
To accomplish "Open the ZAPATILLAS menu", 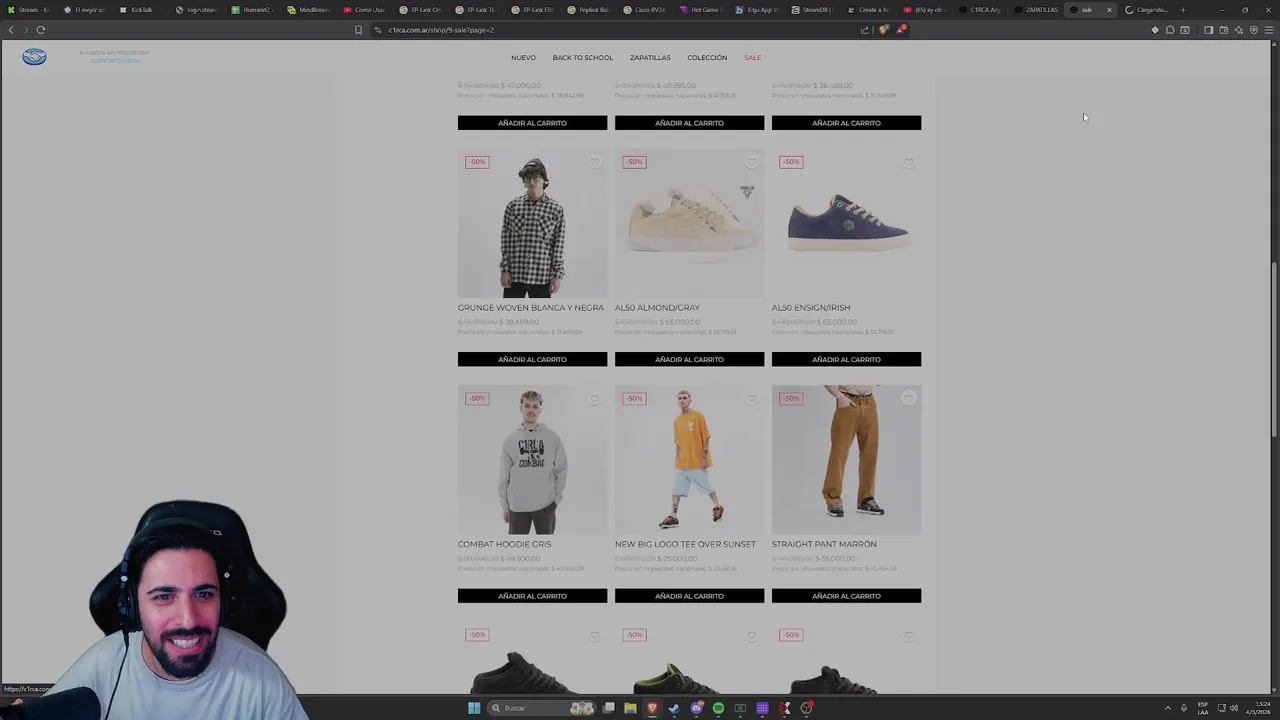I will point(650,58).
